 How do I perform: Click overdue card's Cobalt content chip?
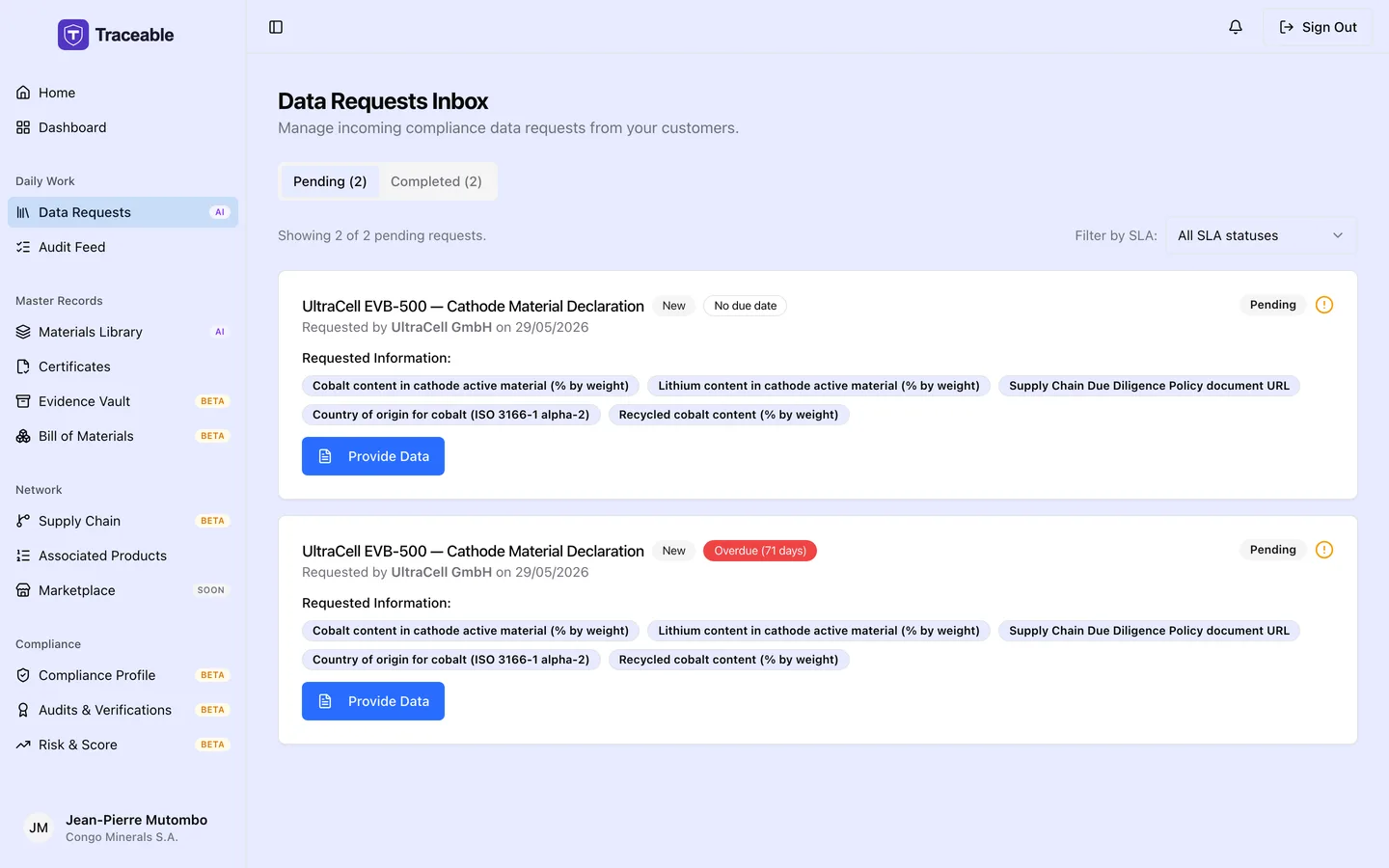pyautogui.click(x=471, y=631)
